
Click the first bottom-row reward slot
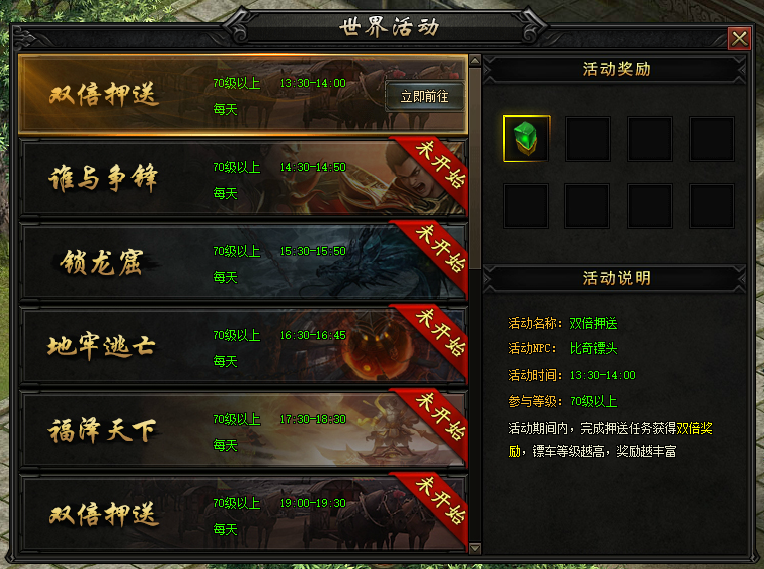click(x=526, y=206)
